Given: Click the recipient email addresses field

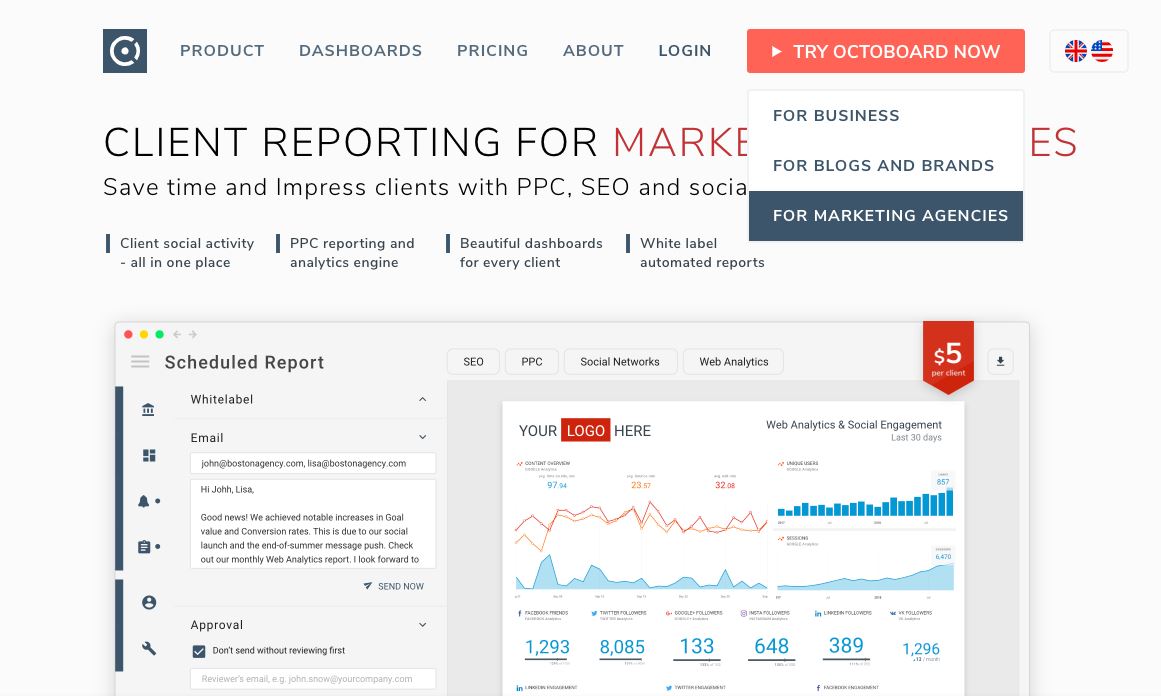Looking at the screenshot, I should click(x=313, y=464).
